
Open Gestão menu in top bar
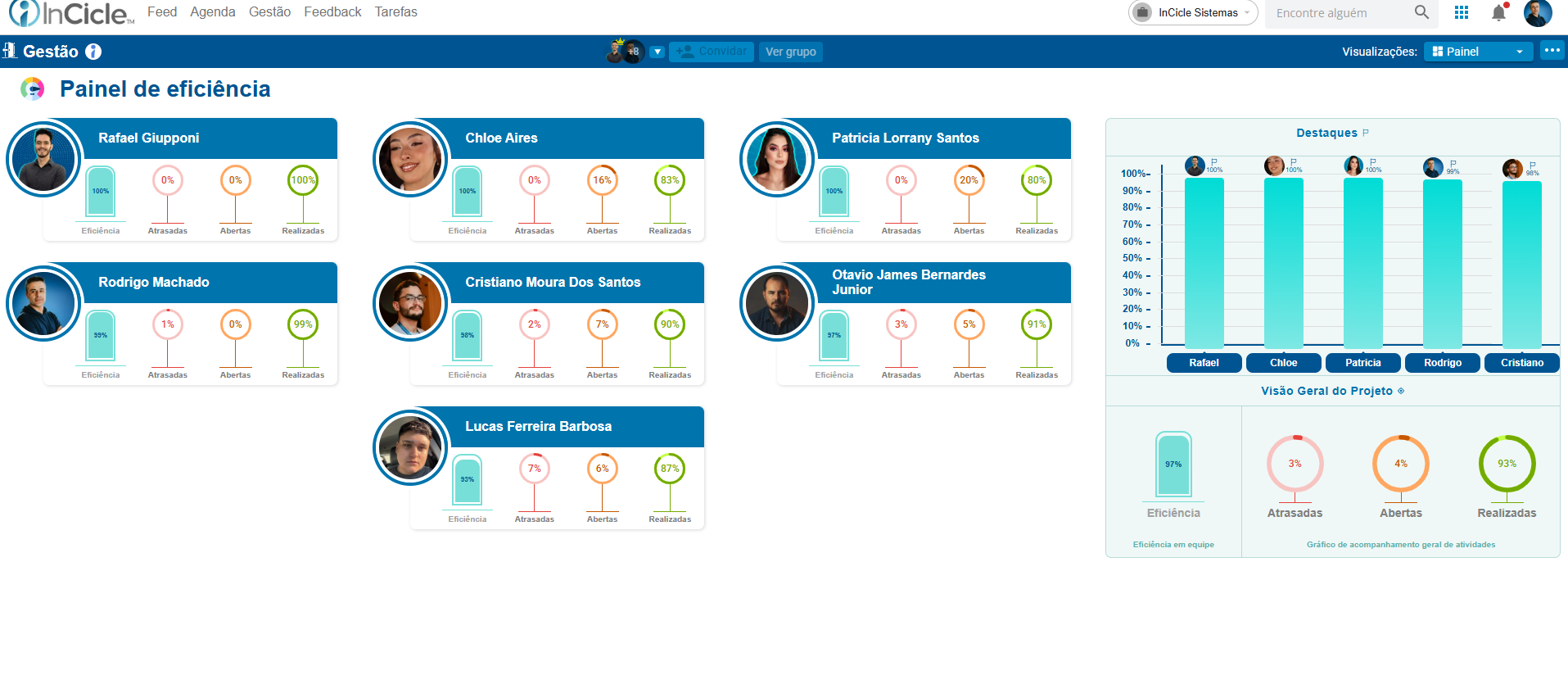coord(270,11)
